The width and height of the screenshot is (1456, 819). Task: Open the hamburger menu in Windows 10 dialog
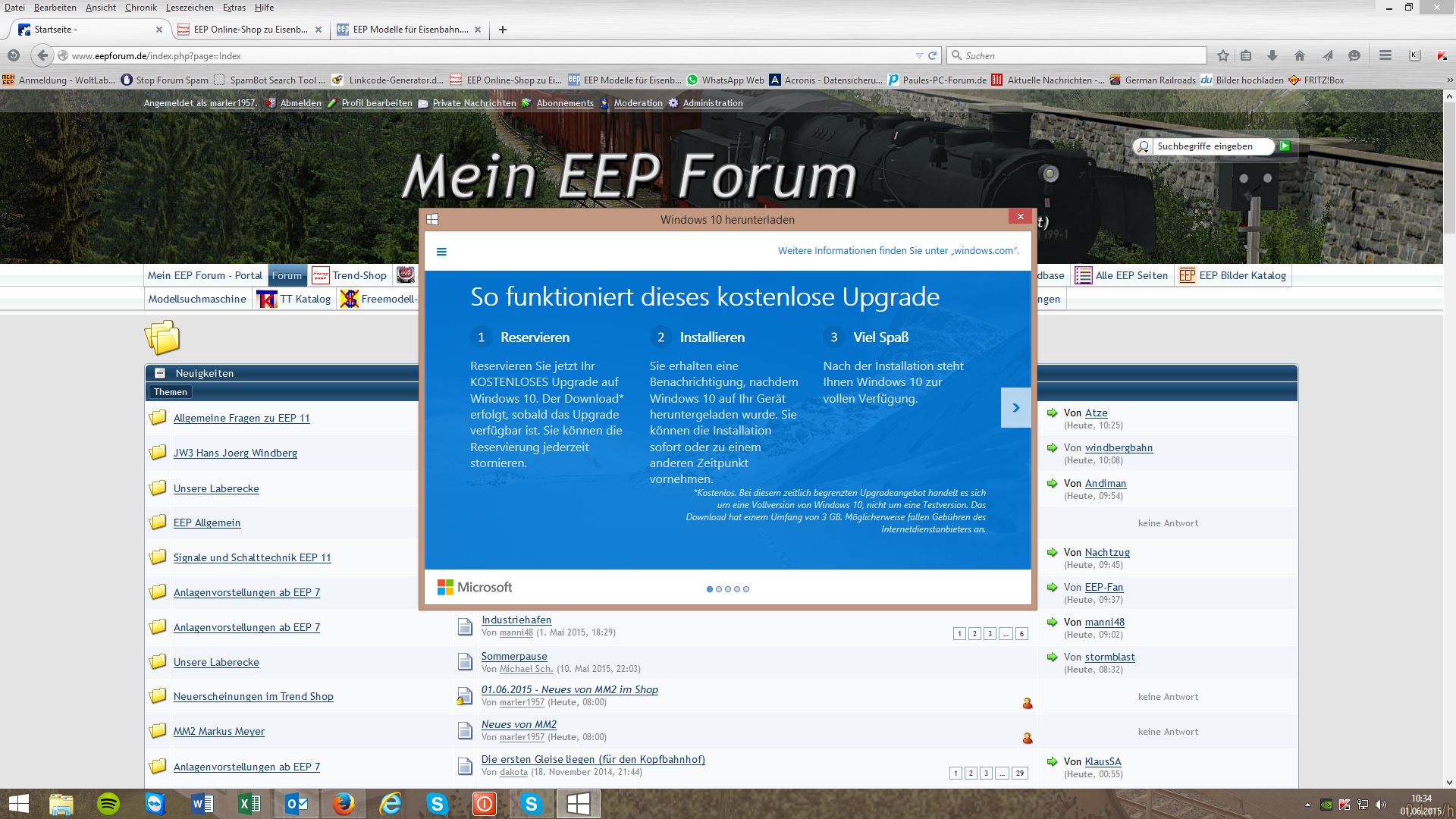coord(441,252)
